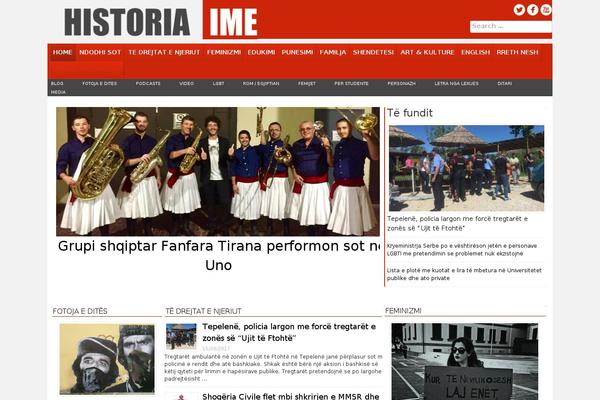This screenshot has width=600, height=400.
Task: Open the YouTube social icon
Action: tap(546, 10)
